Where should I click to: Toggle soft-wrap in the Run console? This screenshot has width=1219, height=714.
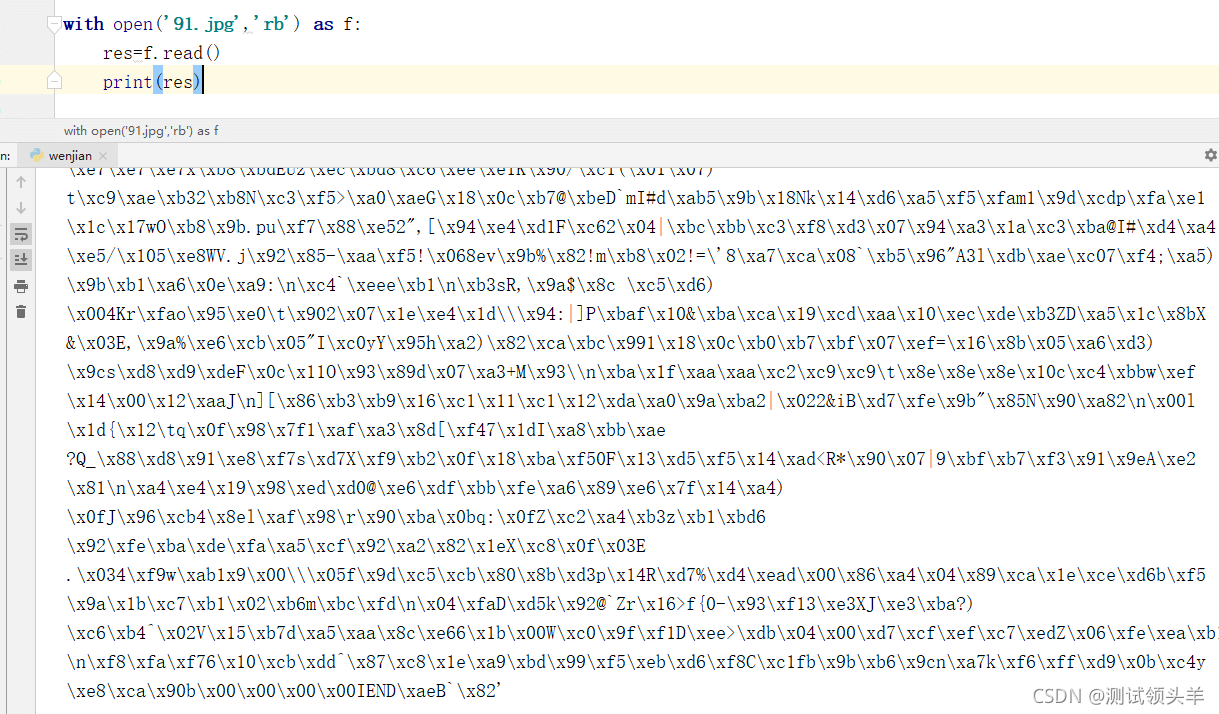21,234
